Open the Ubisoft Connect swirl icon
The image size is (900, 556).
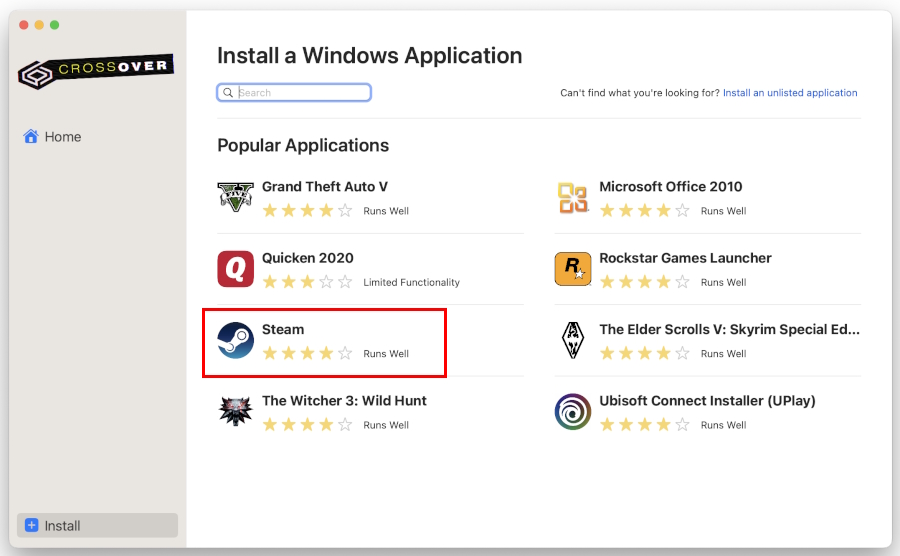573,411
